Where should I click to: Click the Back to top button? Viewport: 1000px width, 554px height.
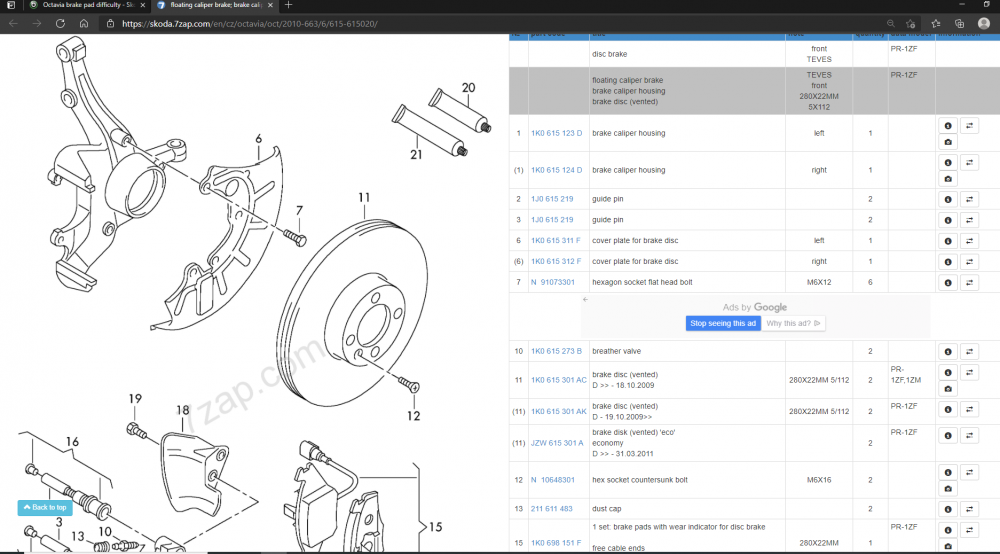point(45,507)
